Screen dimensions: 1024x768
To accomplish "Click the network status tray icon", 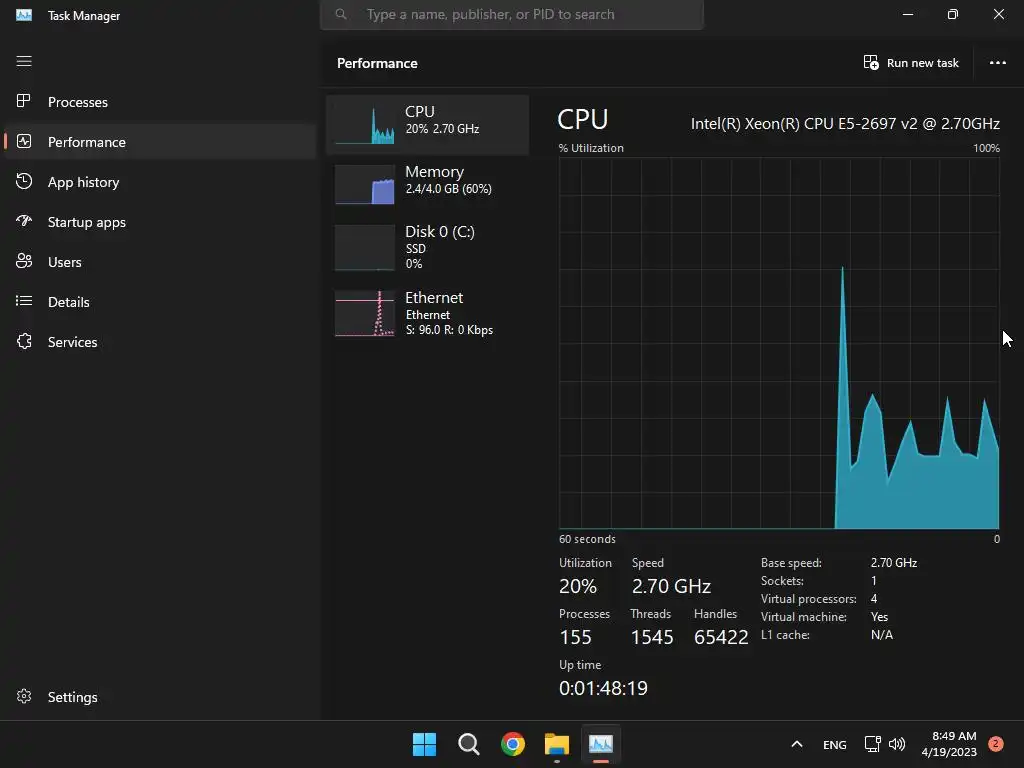I will (872, 744).
